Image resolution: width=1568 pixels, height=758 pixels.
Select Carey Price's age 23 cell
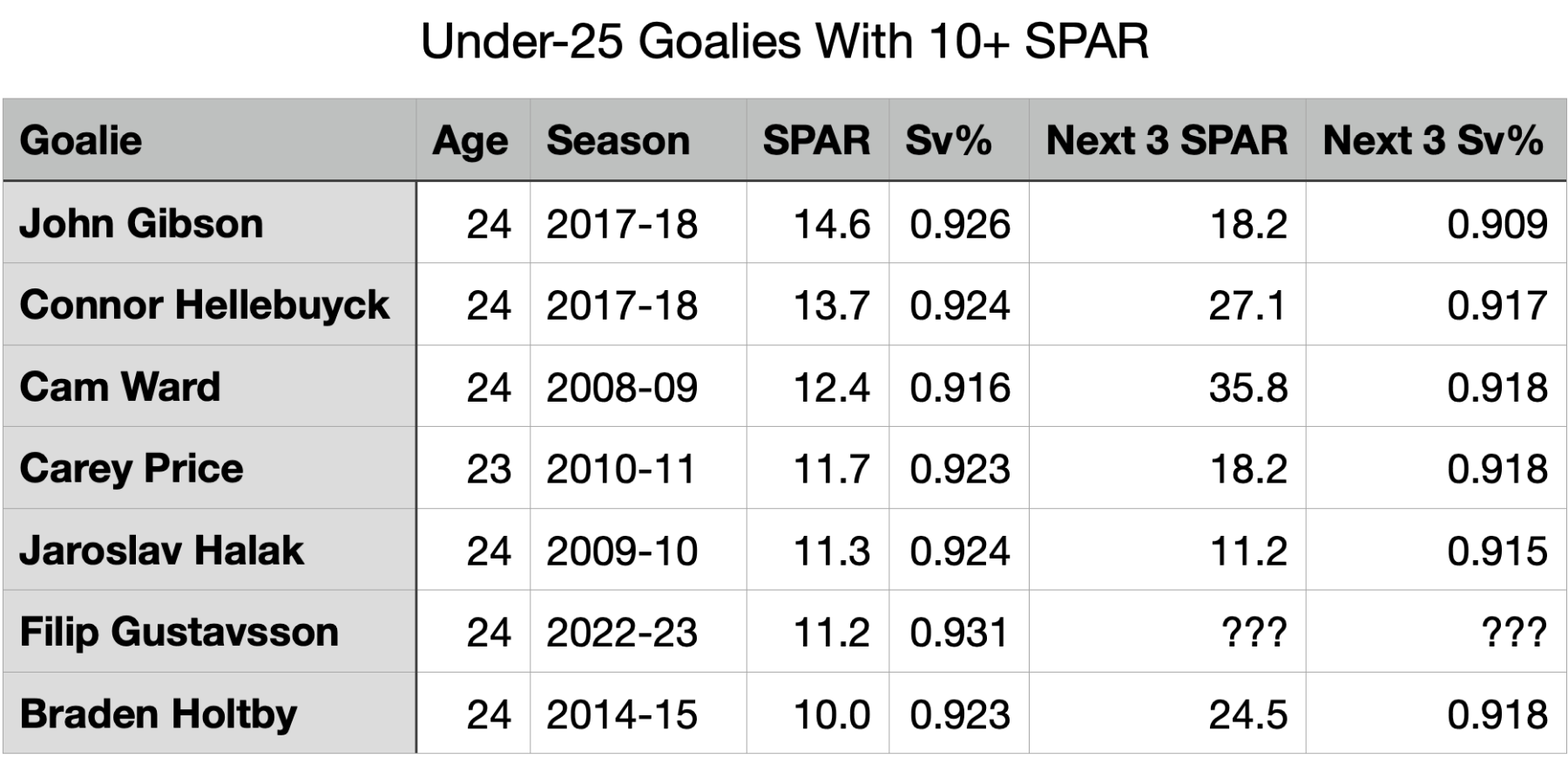(489, 470)
